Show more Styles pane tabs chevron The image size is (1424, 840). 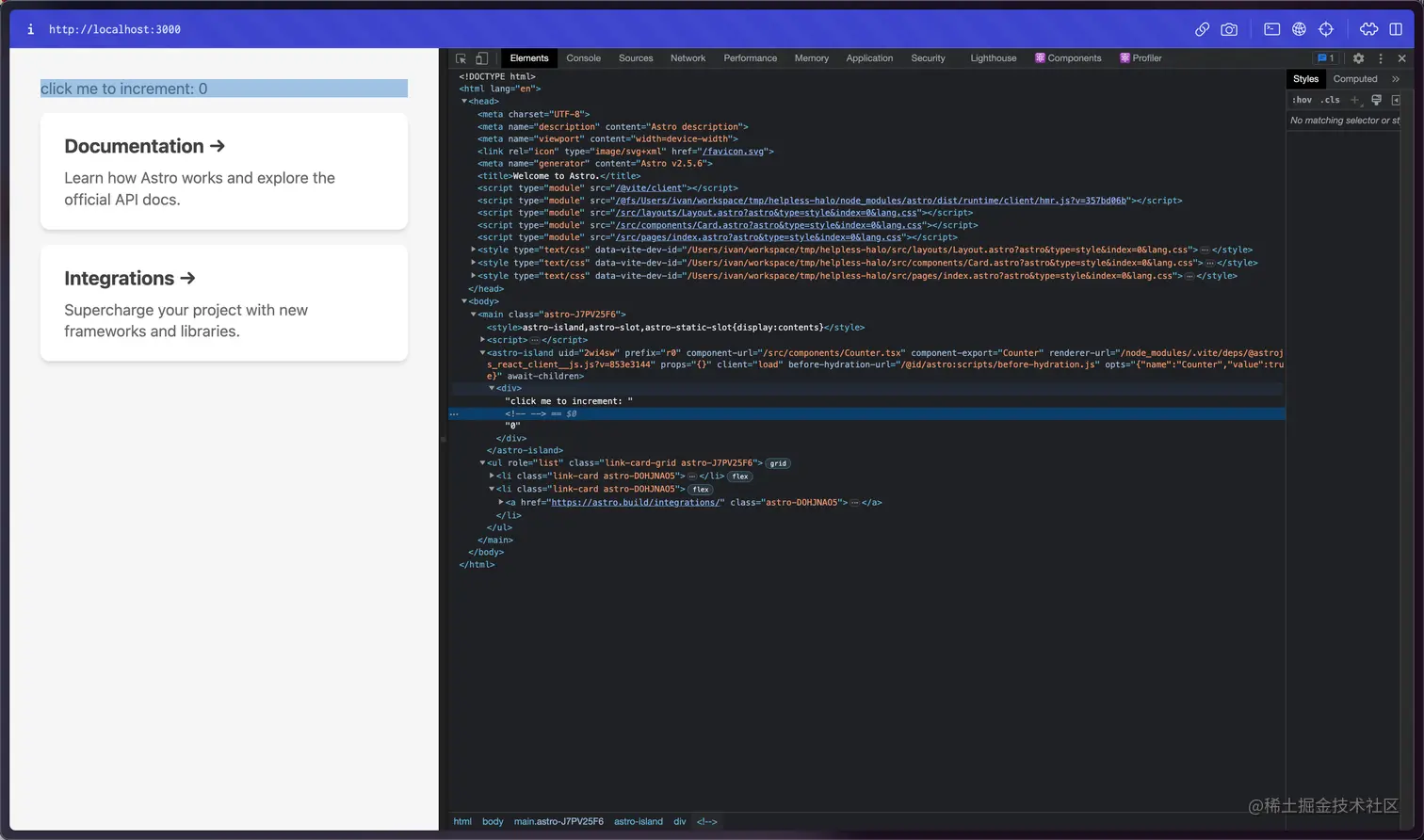(x=1396, y=79)
